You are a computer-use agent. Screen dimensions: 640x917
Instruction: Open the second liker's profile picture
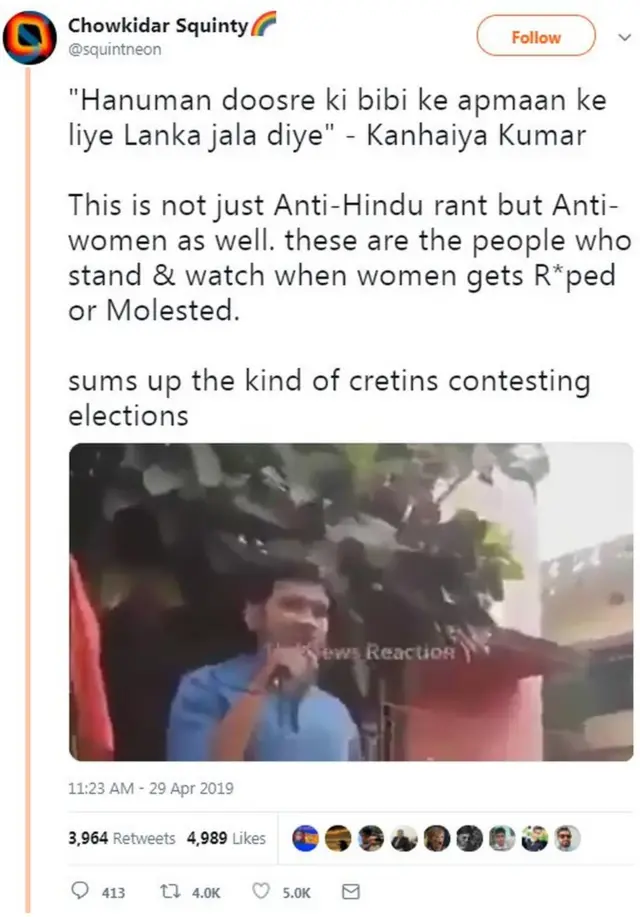tap(339, 838)
